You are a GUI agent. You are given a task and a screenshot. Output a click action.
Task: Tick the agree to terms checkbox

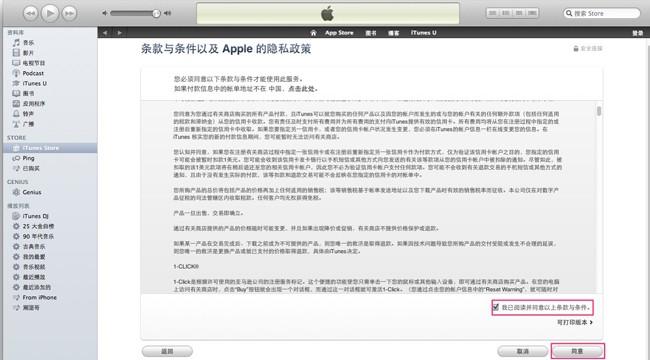[495, 307]
